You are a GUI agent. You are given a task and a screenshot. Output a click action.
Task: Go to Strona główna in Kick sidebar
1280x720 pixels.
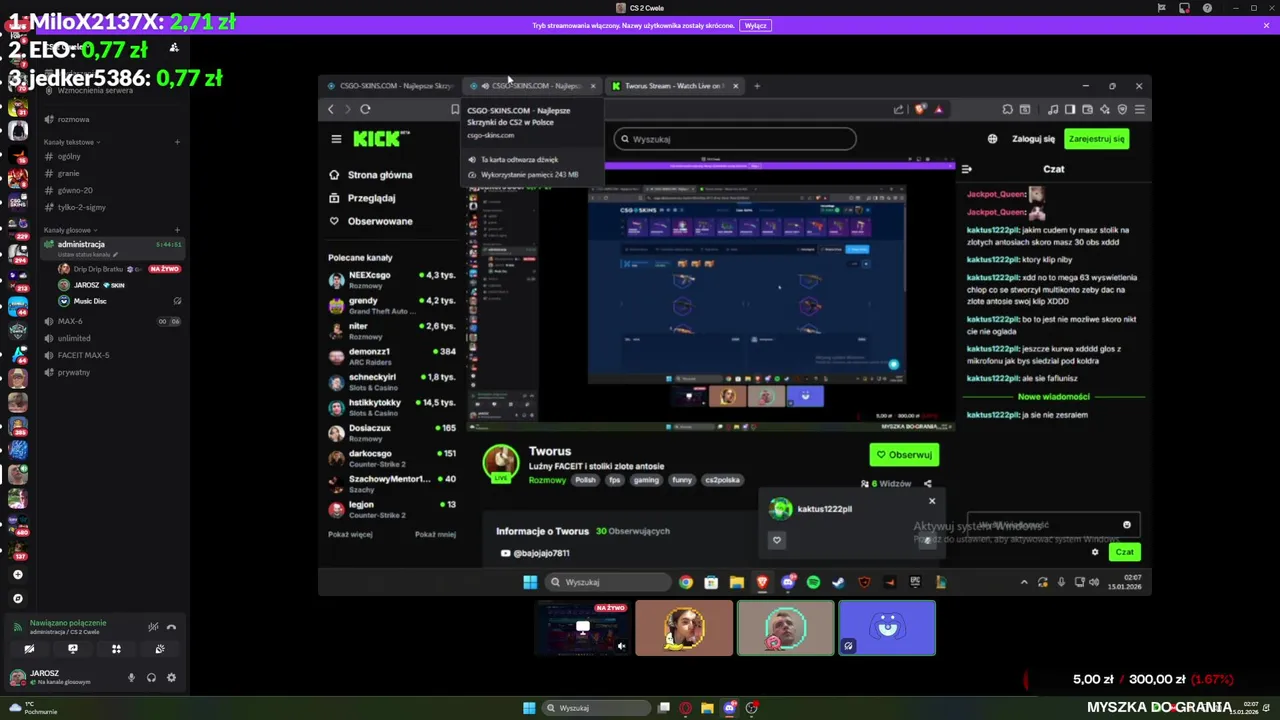[371, 175]
